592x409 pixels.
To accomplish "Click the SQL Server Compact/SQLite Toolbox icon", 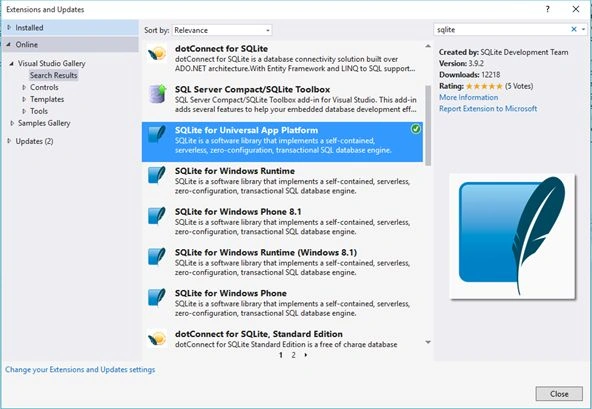I will click(157, 94).
